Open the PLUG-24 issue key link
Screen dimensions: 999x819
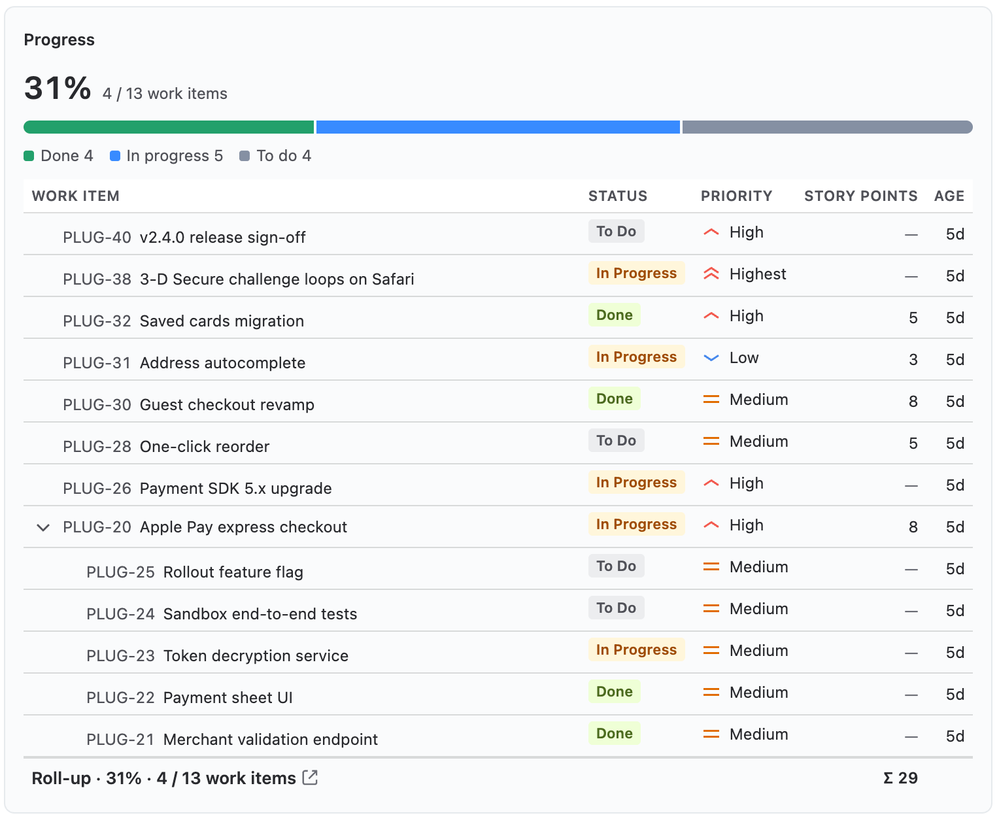pyautogui.click(x=120, y=614)
